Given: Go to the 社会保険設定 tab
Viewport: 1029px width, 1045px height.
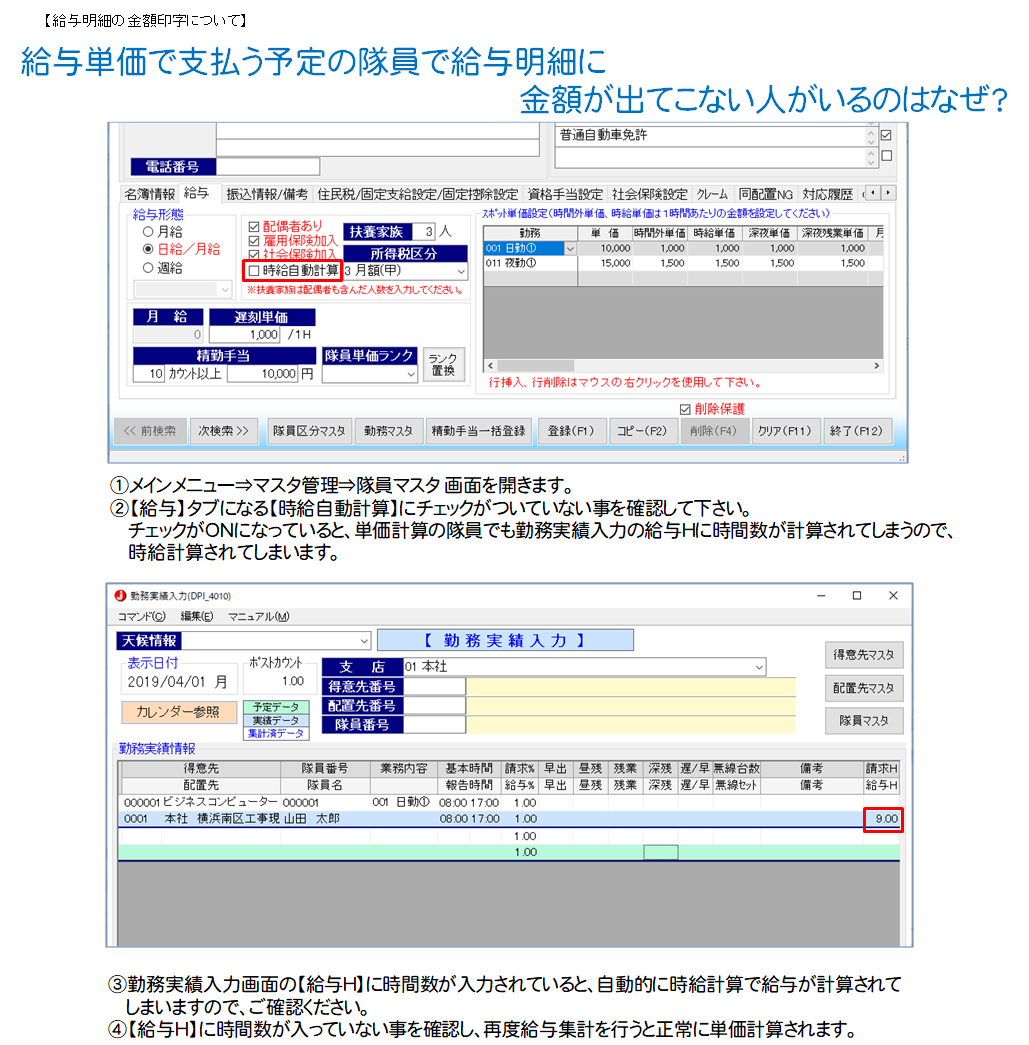Looking at the screenshot, I should pos(650,194).
